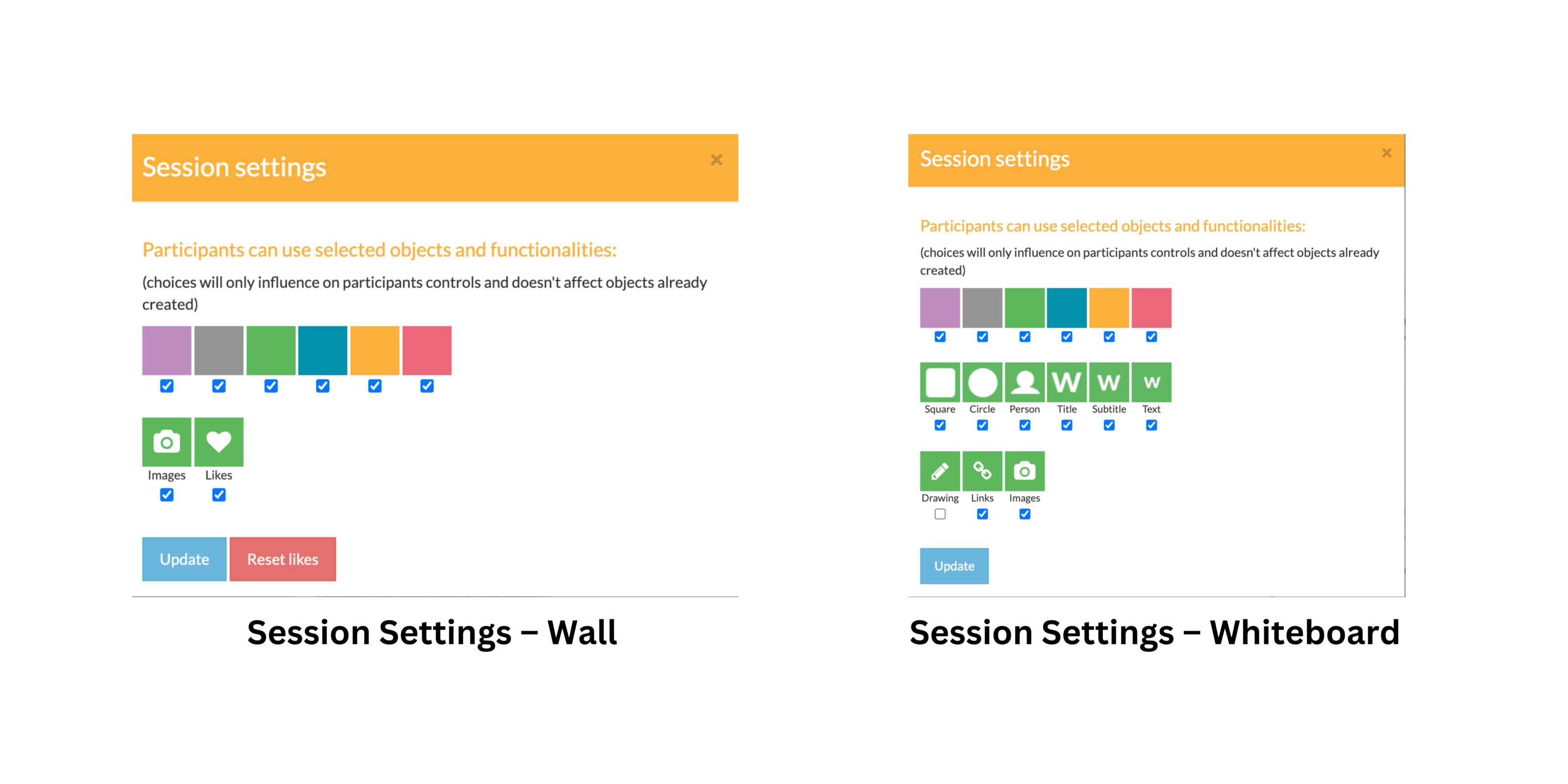
Task: Click the Person icon
Action: coord(1025,382)
